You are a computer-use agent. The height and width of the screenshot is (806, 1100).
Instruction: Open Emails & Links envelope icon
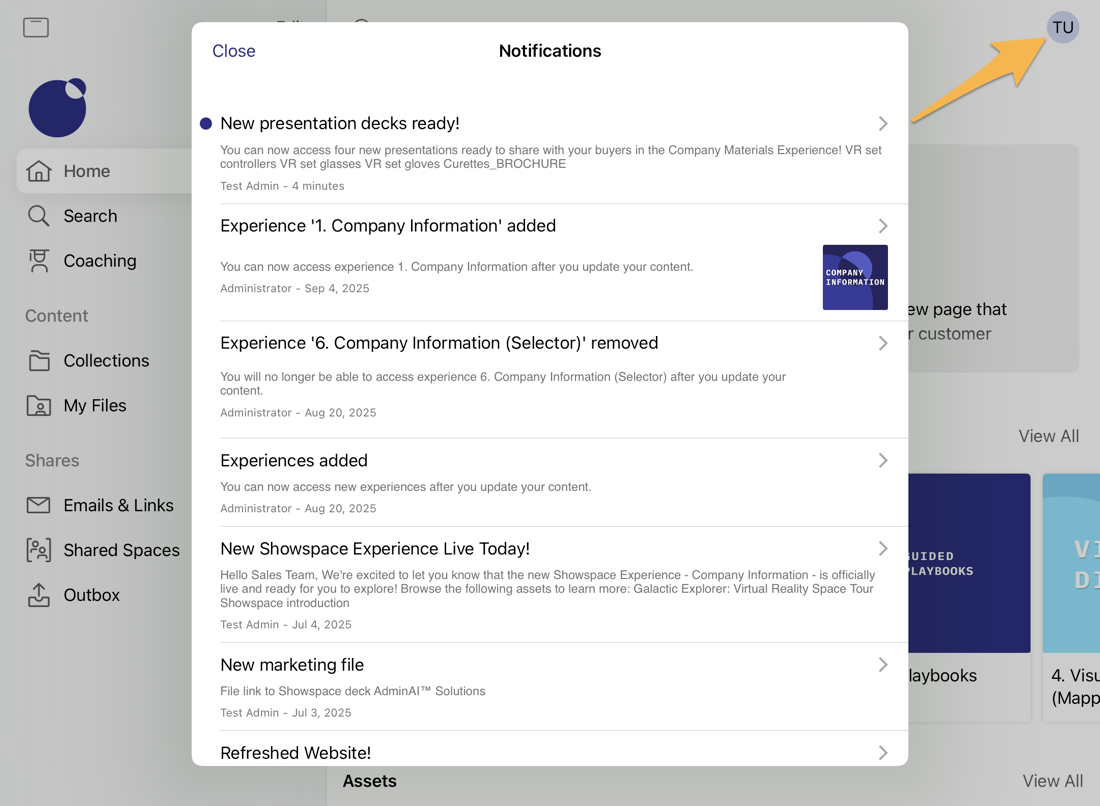pyautogui.click(x=38, y=505)
